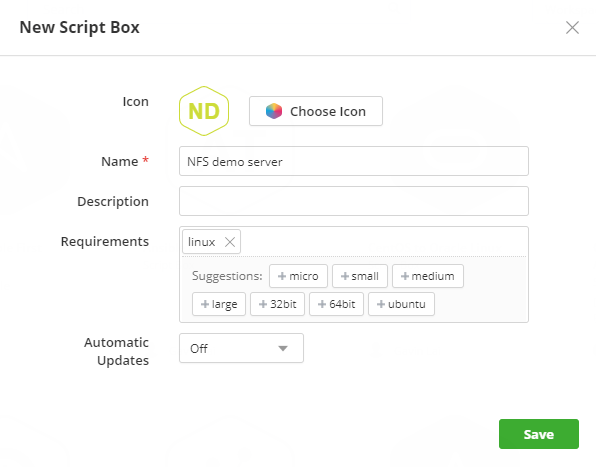This screenshot has height=467, width=596.
Task: Click the Automatic Updates label
Action: 116,351
